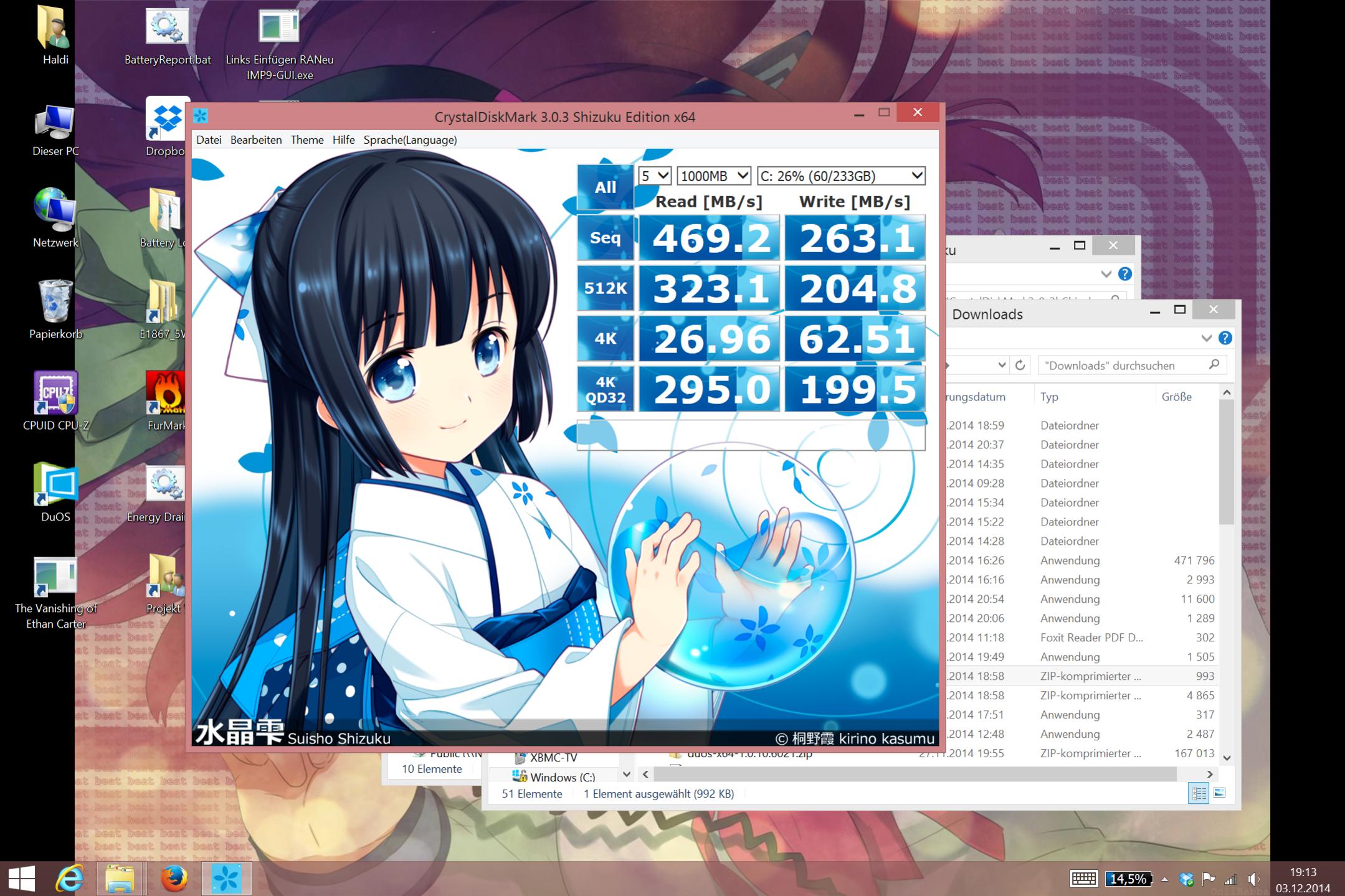Viewport: 1345px width, 896px height.
Task: Open the test count dropdown showing 5
Action: (x=654, y=176)
